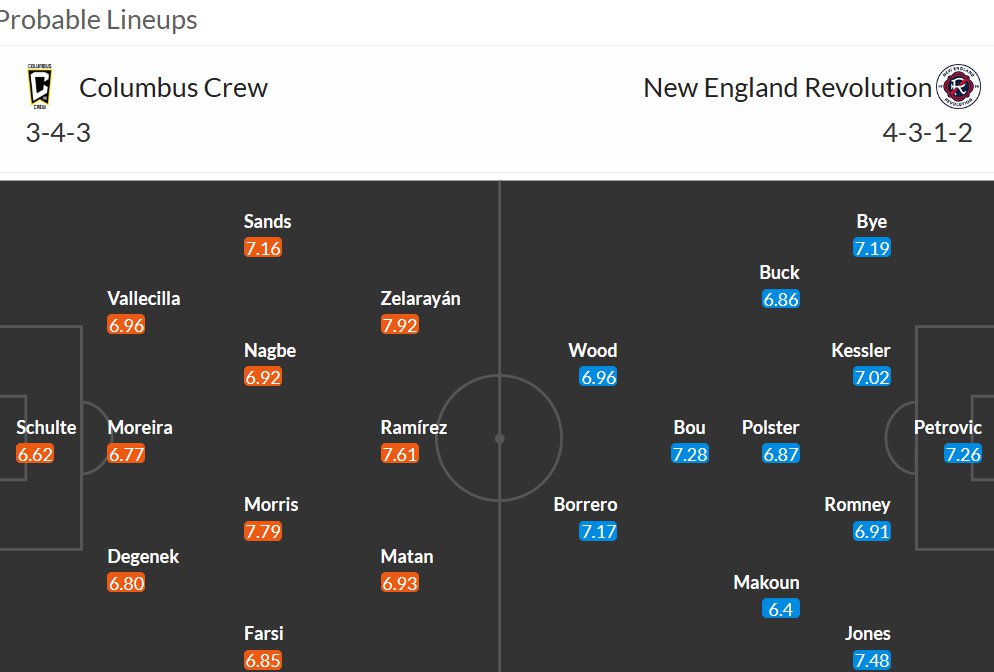Select Morris's 7.79 rating badge
Screen dimensions: 994x672
(x=263, y=531)
